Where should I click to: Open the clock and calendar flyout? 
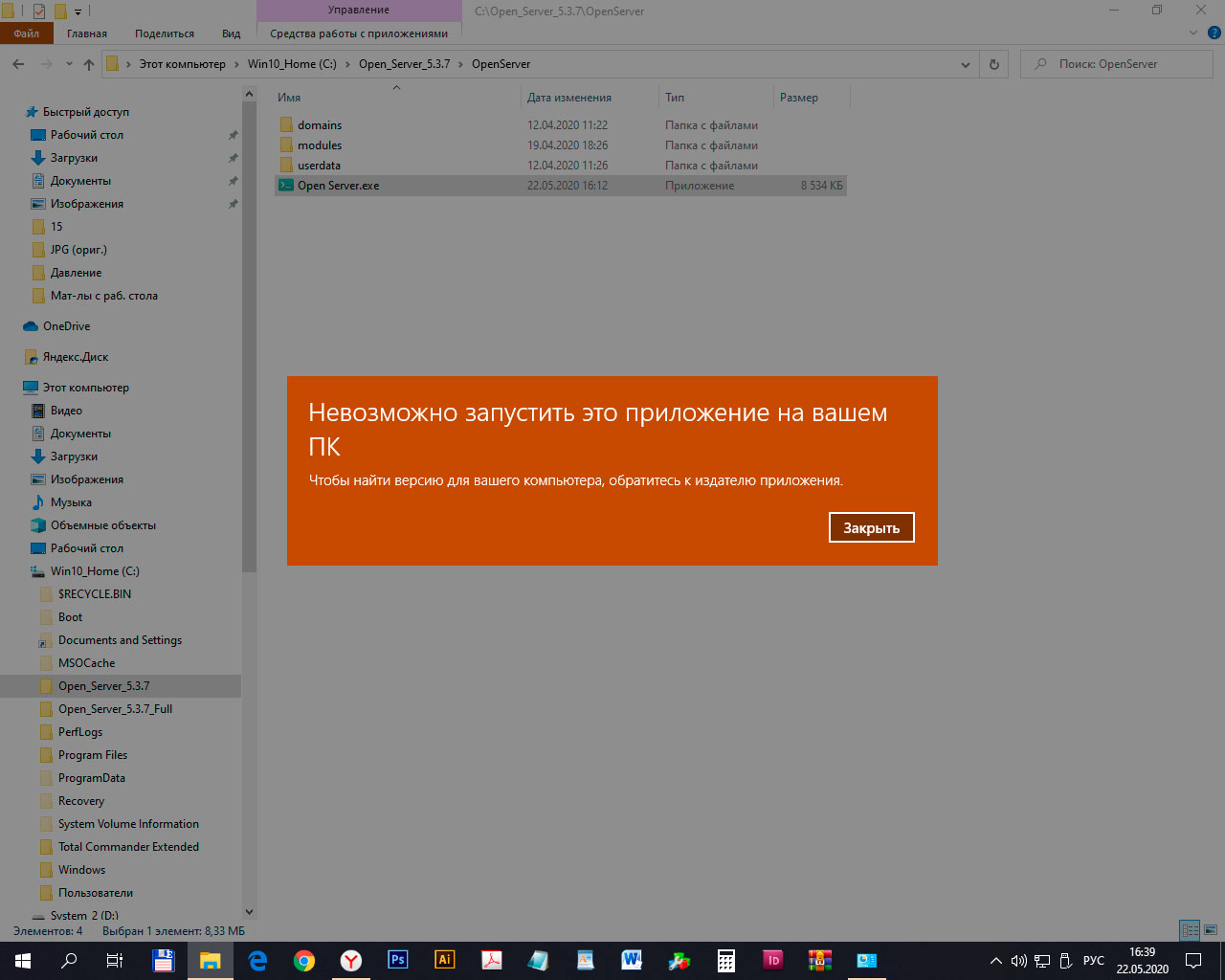pyautogui.click(x=1142, y=961)
